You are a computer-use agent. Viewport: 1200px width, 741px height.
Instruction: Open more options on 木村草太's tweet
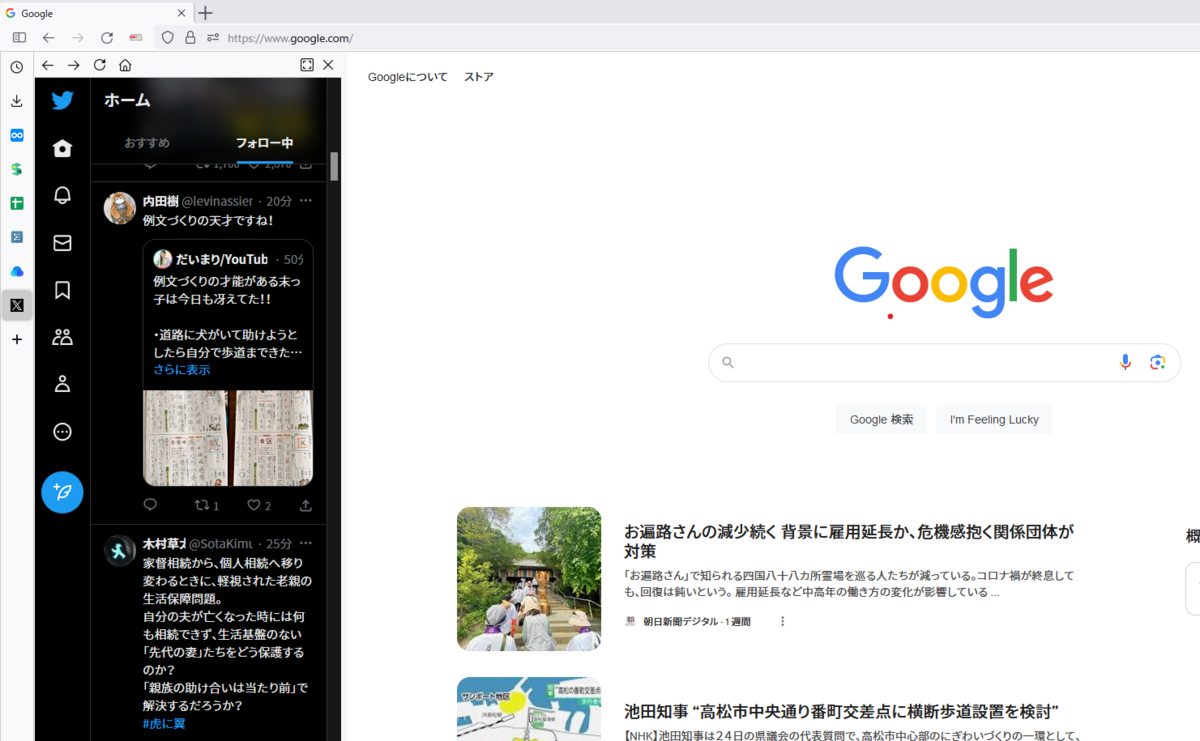306,543
